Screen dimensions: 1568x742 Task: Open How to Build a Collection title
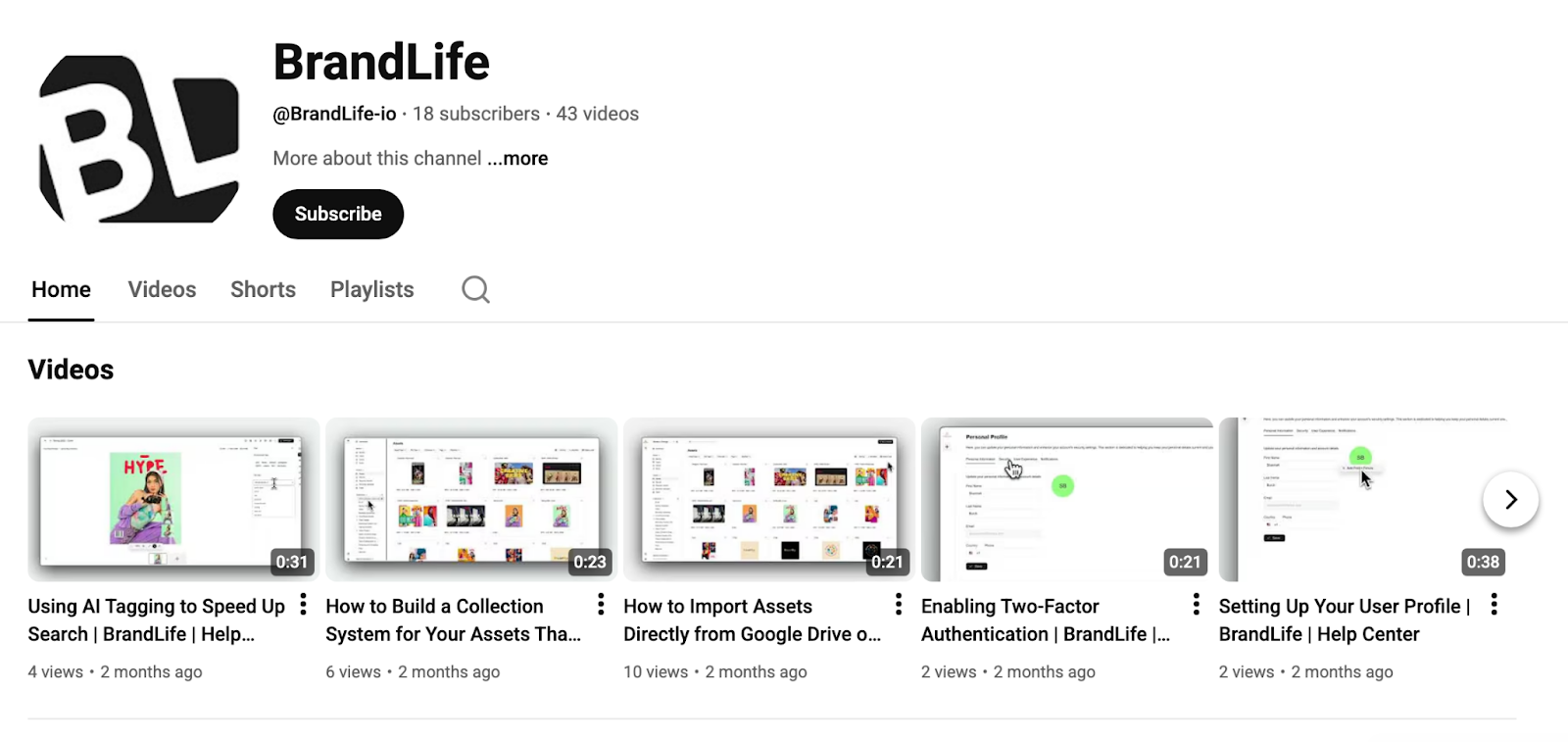pos(453,620)
